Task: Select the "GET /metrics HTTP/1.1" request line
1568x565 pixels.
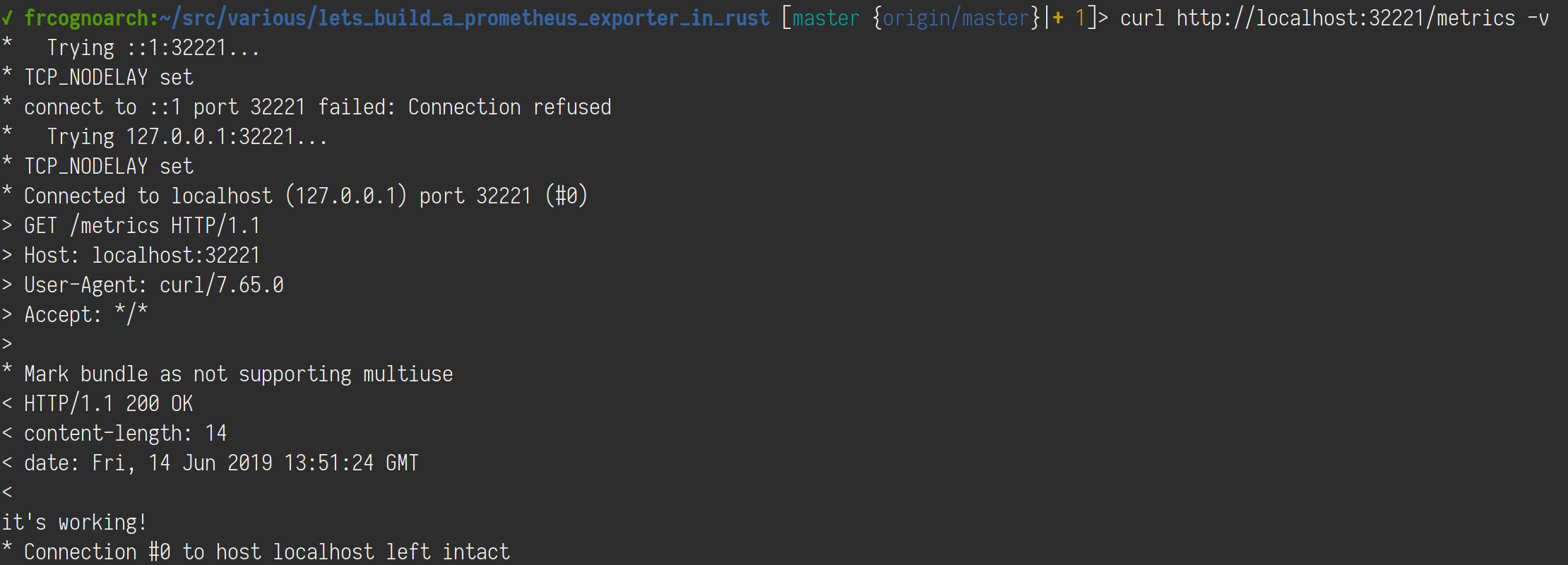Action: tap(142, 226)
